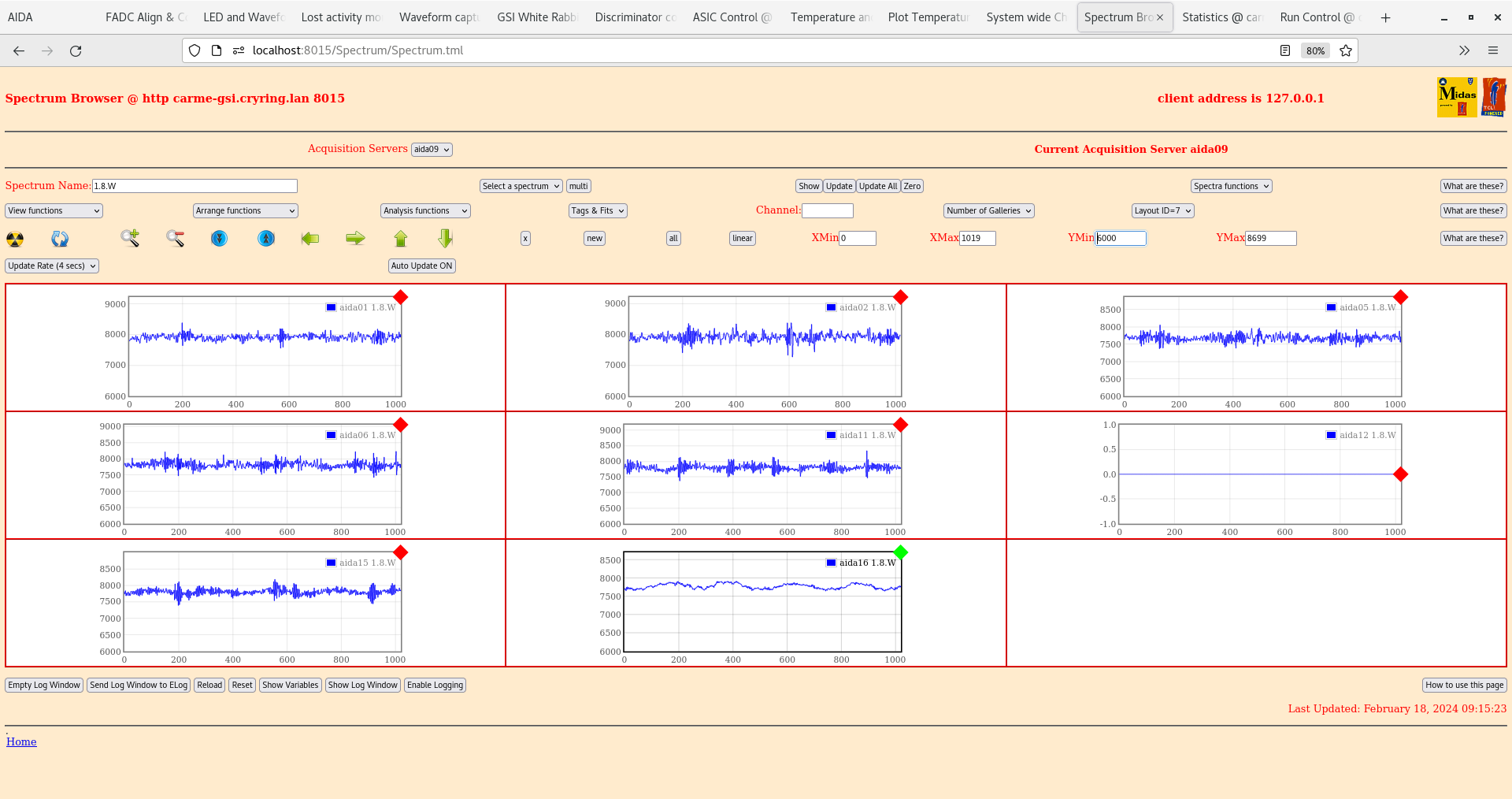Click the green right arrow icon
This screenshot has height=799, width=1512.
pyautogui.click(x=355, y=238)
